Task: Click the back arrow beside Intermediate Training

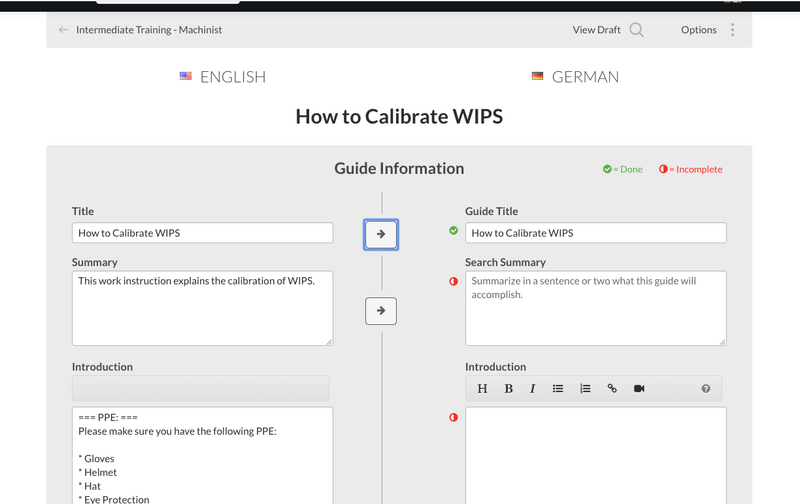Action: pos(64,30)
